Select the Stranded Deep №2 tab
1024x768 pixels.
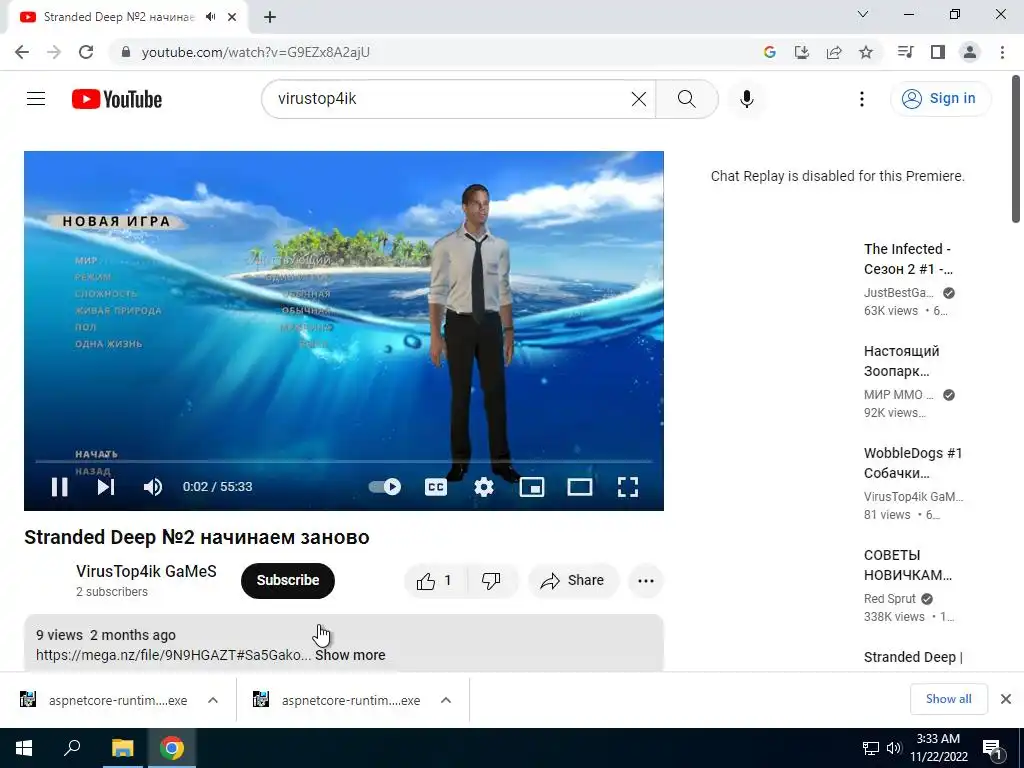click(x=118, y=17)
